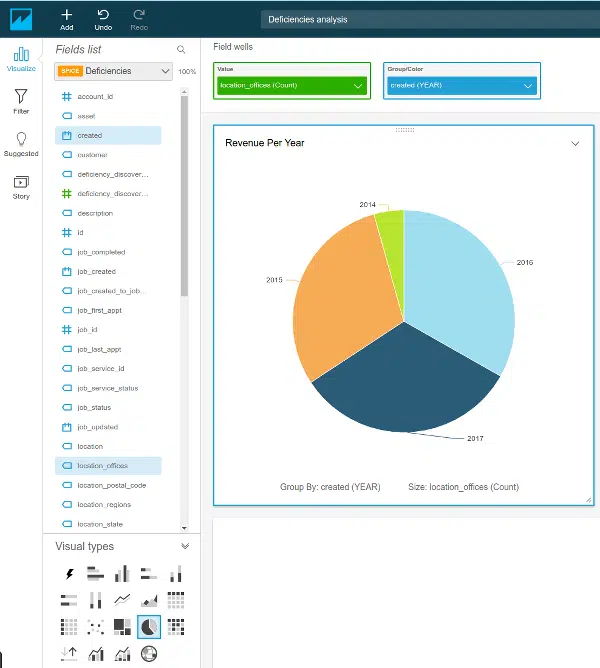This screenshot has width=600, height=668.
Task: Pick the scatter plot visual type
Action: (x=95, y=627)
